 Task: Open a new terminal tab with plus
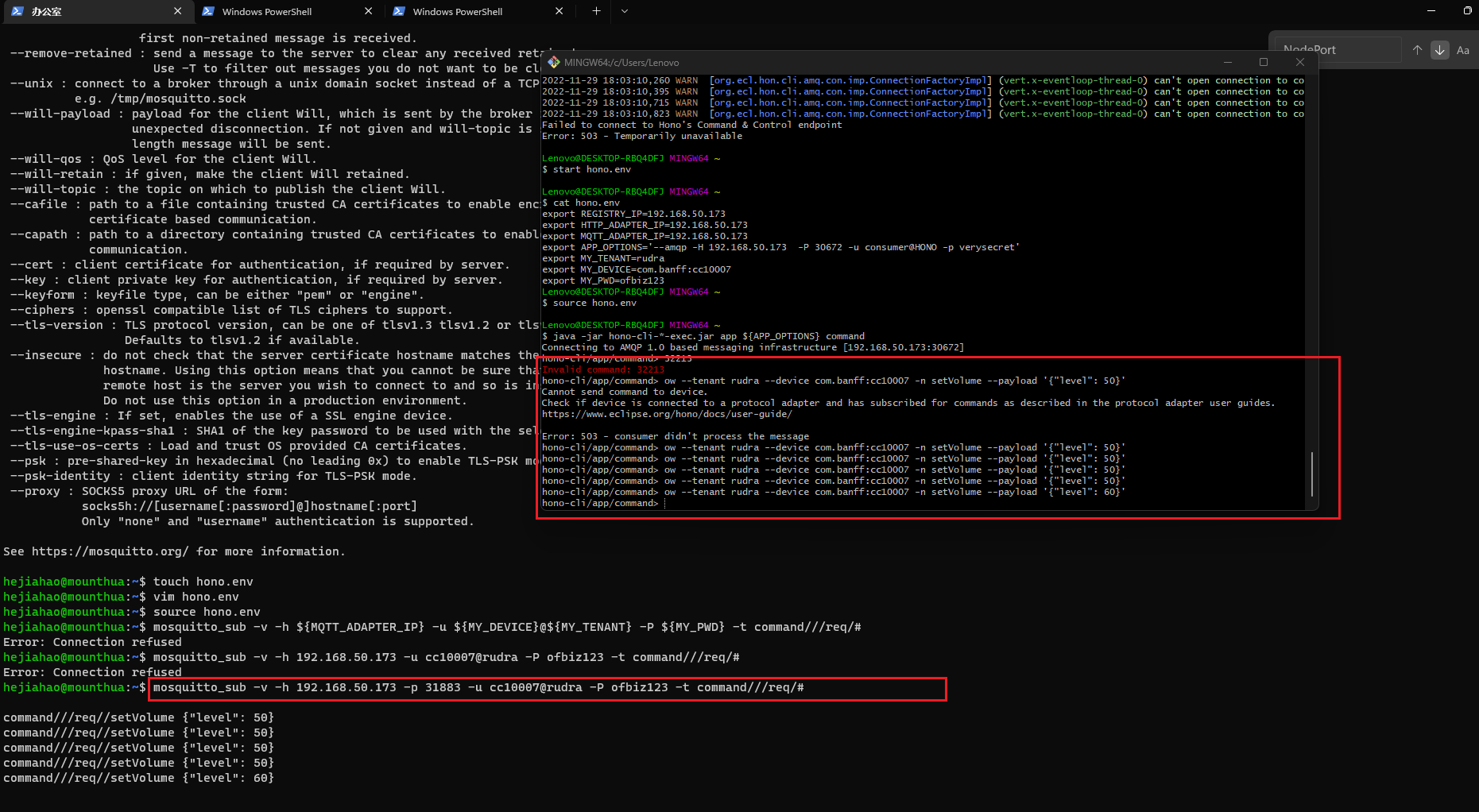[596, 11]
